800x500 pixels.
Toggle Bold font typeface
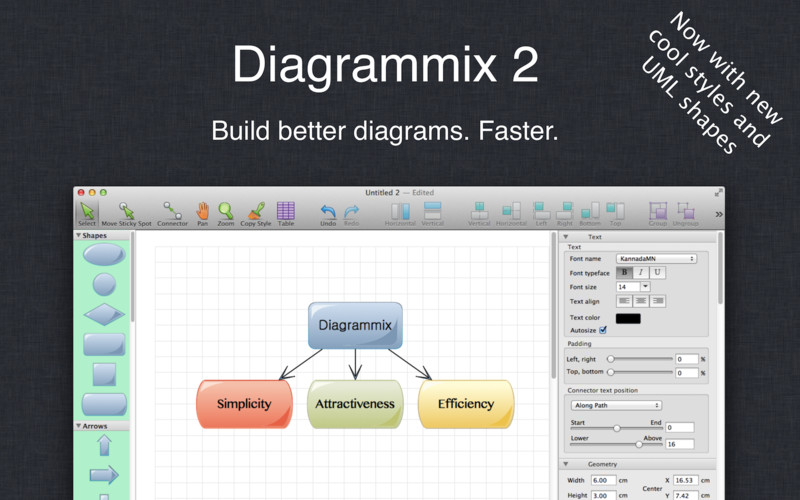(x=624, y=272)
